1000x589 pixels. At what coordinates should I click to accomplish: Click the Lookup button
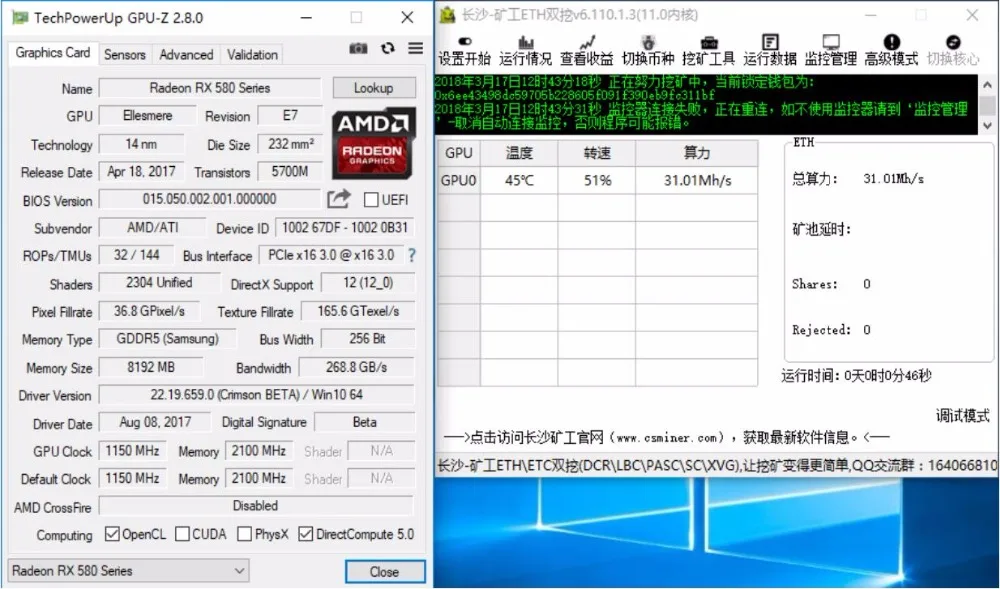[374, 88]
